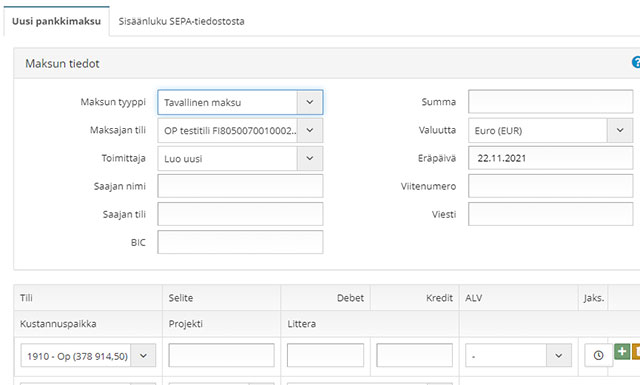Image resolution: width=640 pixels, height=385 pixels.
Task: Click the Summa input field
Action: (550, 102)
